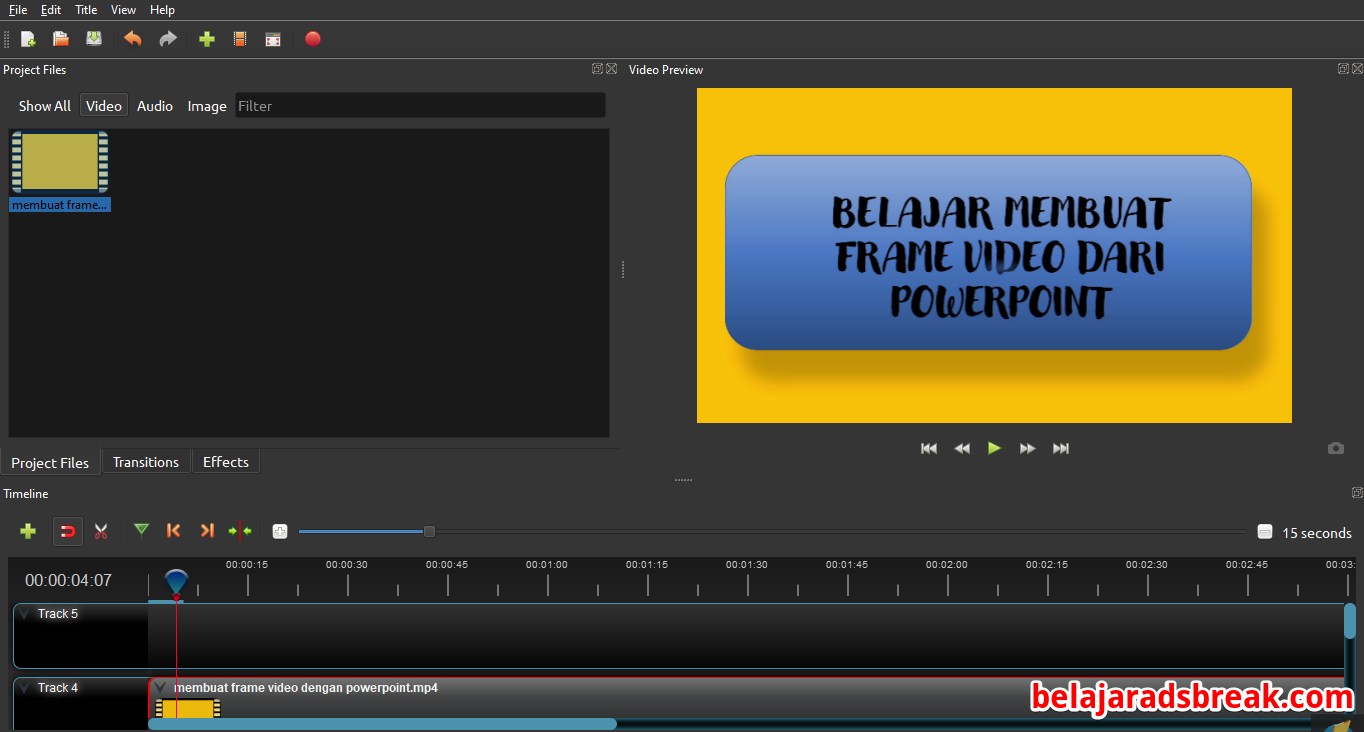
Task: Create a new project from the toolbar
Action: (28, 39)
